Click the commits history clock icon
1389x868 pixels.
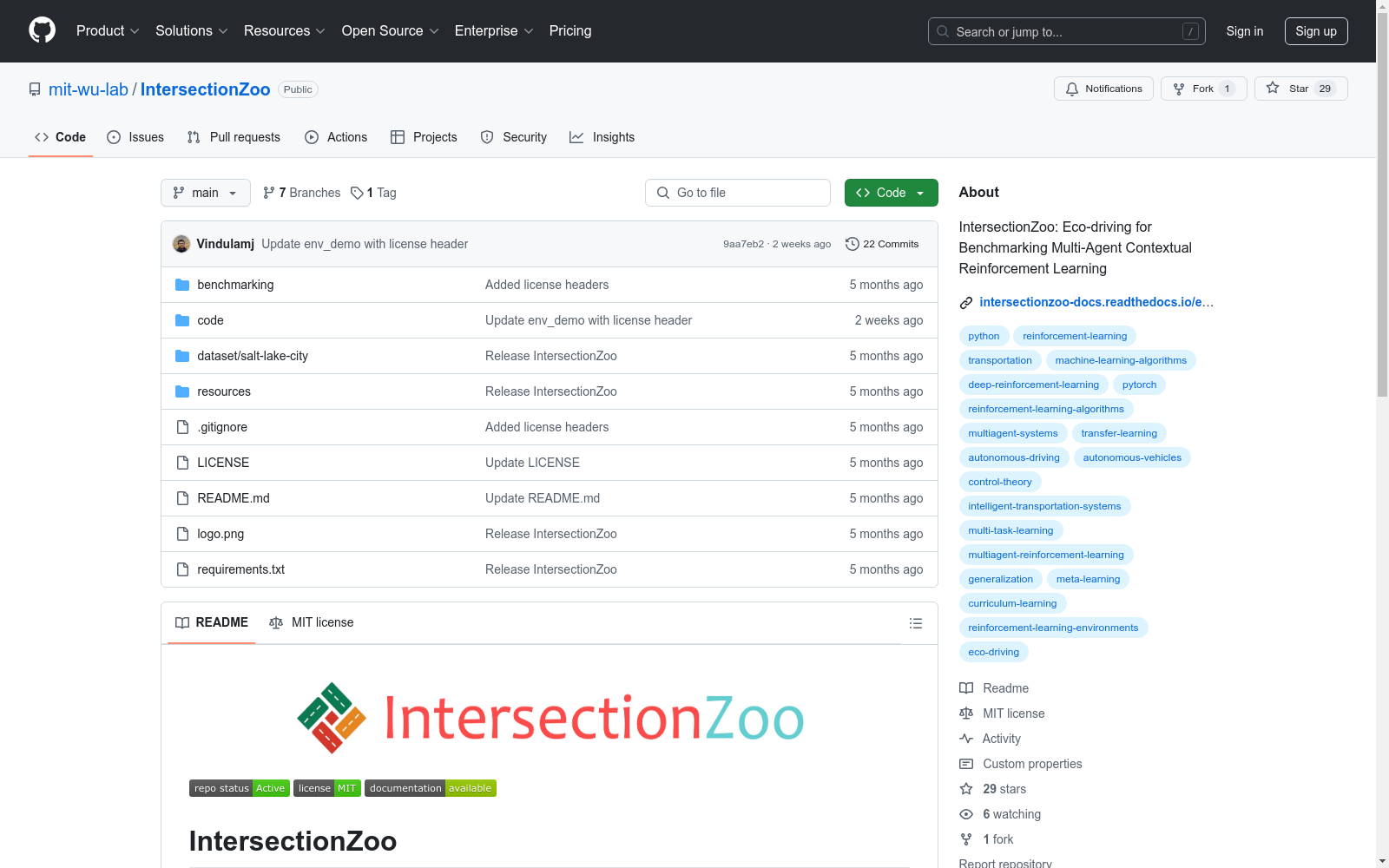pos(852,244)
